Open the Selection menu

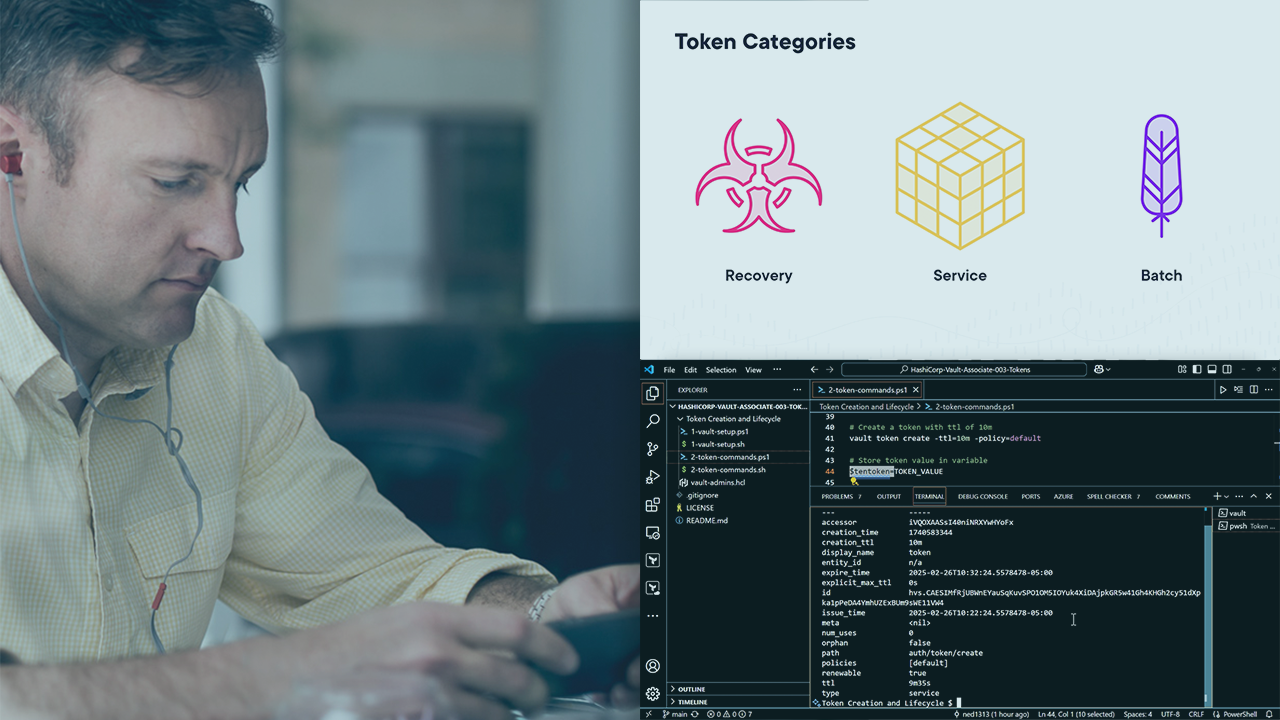click(x=720, y=370)
